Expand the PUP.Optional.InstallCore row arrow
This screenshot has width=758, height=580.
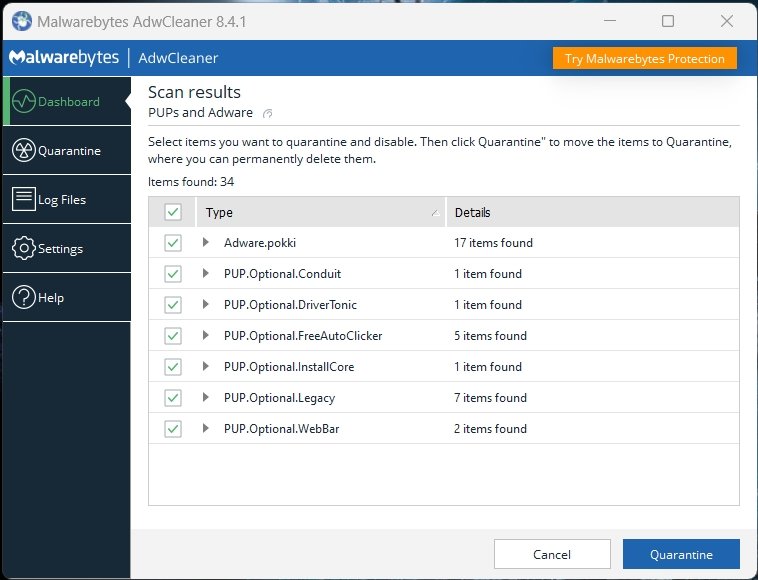point(206,366)
